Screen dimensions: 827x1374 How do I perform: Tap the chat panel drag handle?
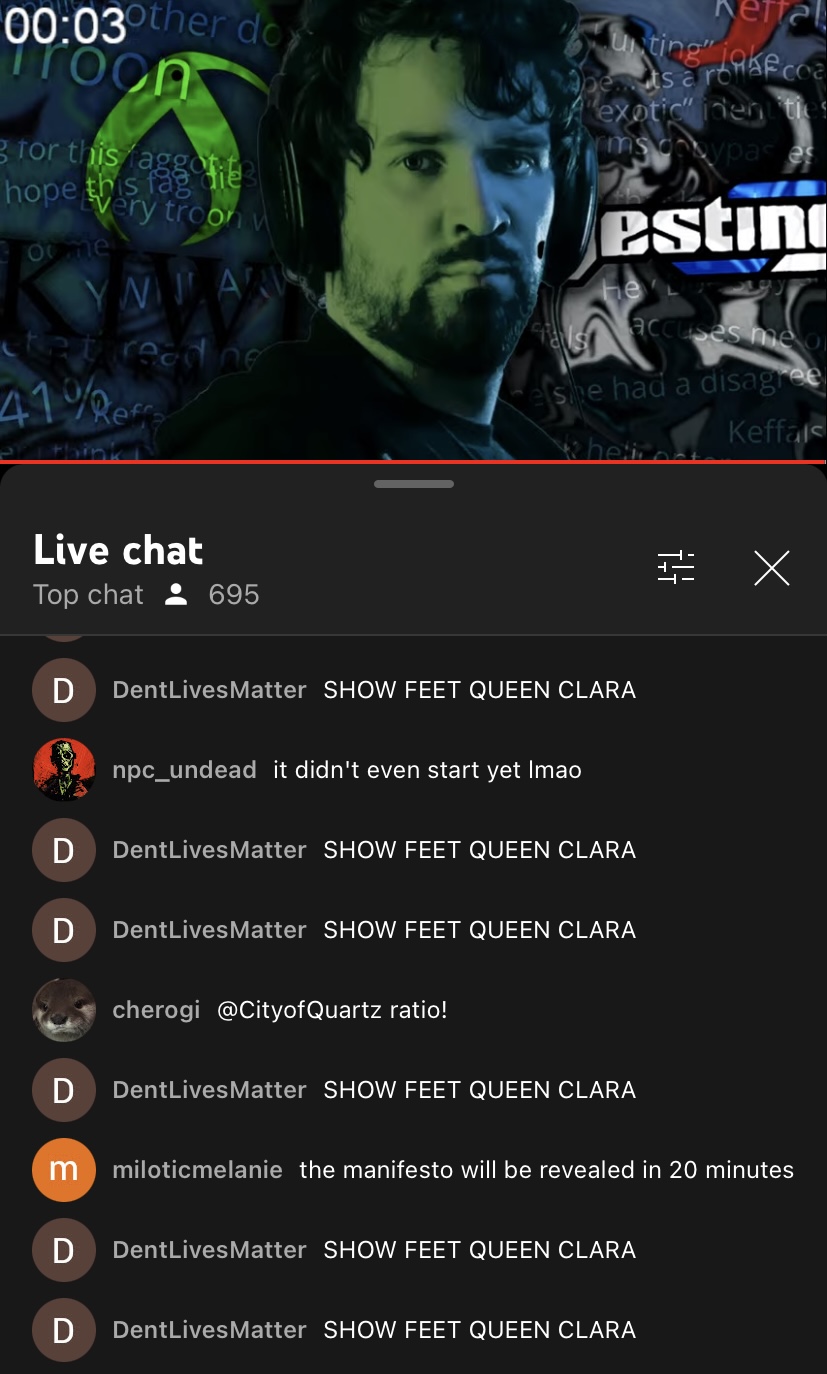[x=413, y=484]
